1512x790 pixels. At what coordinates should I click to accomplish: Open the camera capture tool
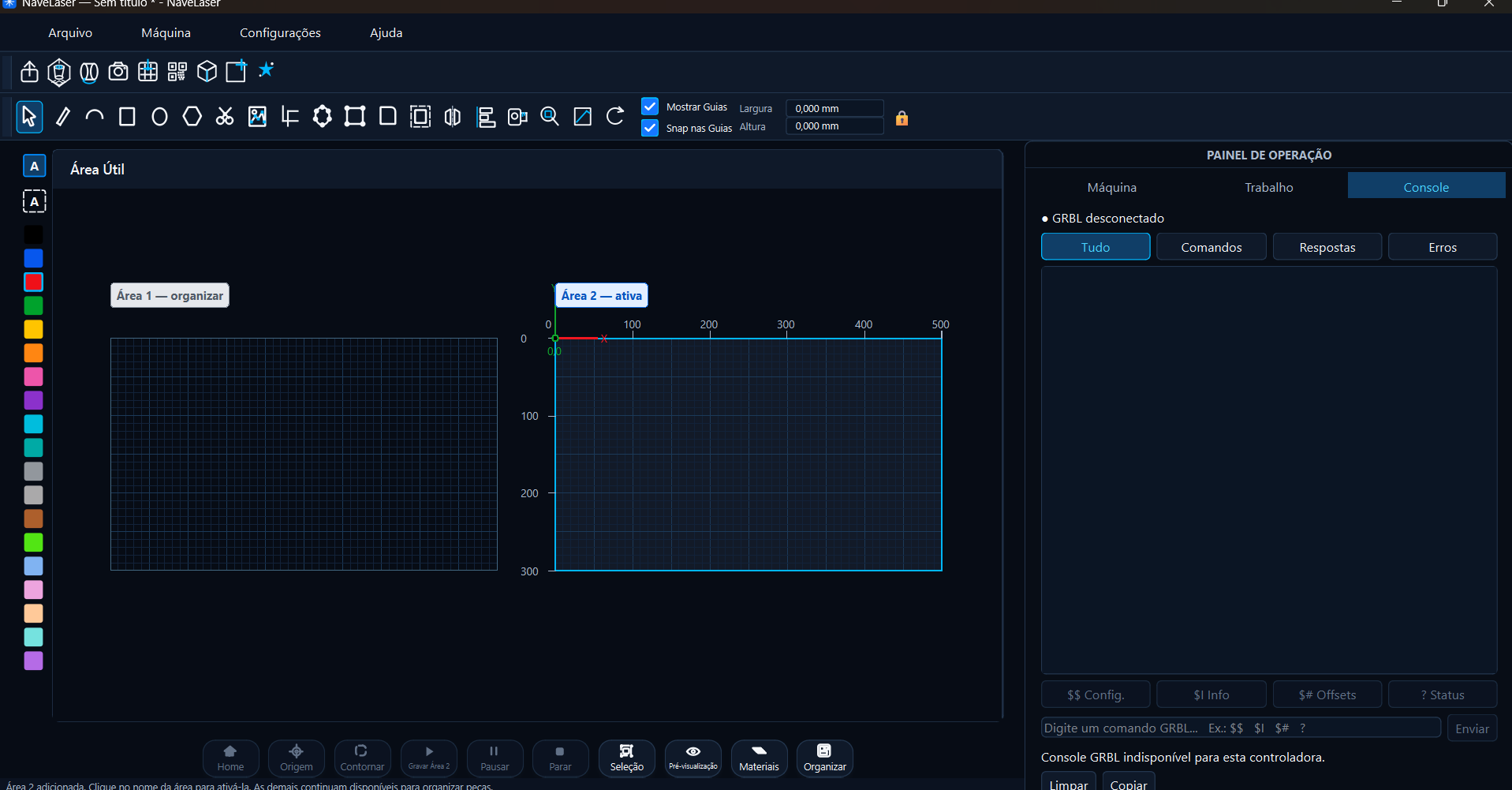(118, 72)
